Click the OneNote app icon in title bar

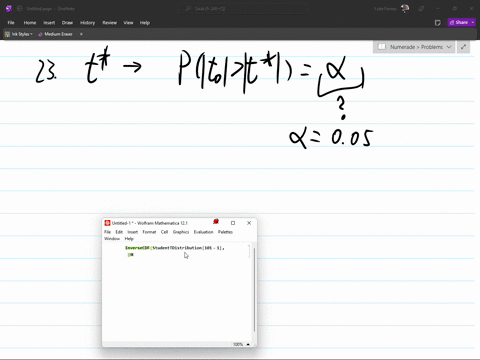(9, 9)
